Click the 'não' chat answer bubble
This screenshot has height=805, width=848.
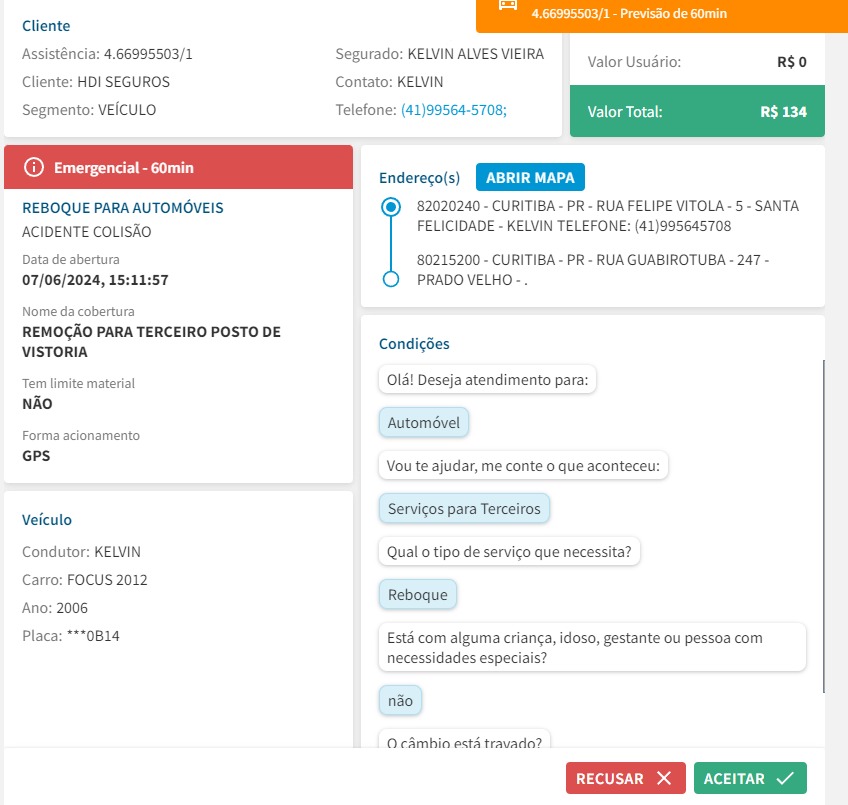pyautogui.click(x=400, y=701)
